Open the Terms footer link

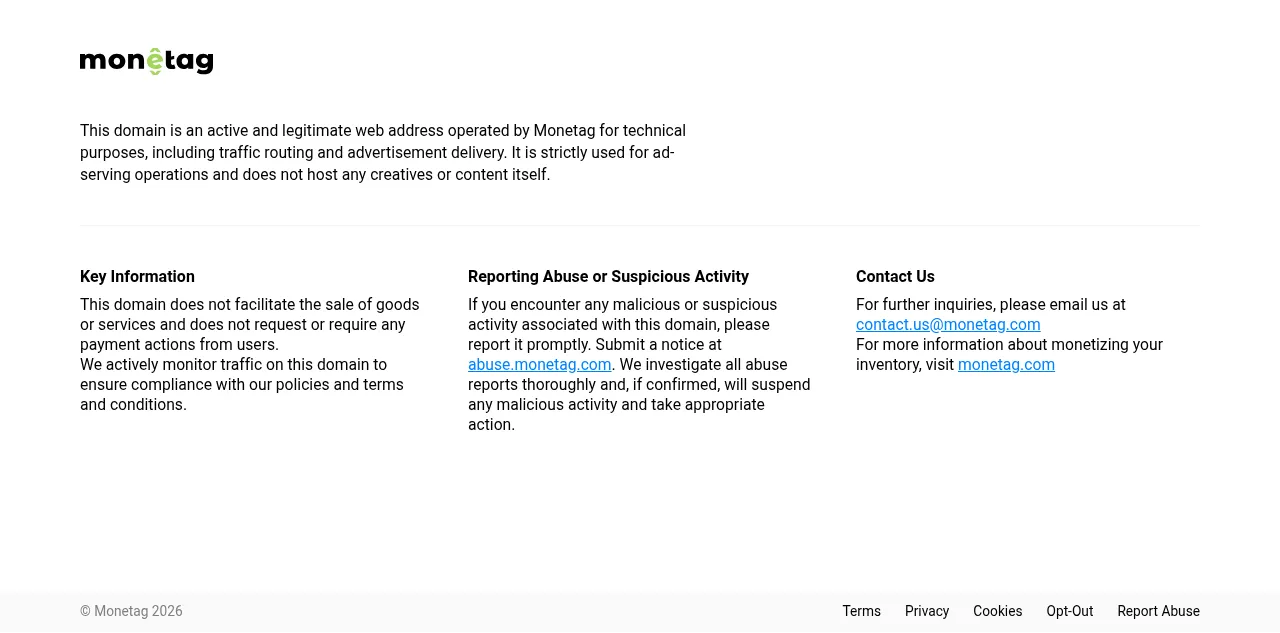click(861, 611)
